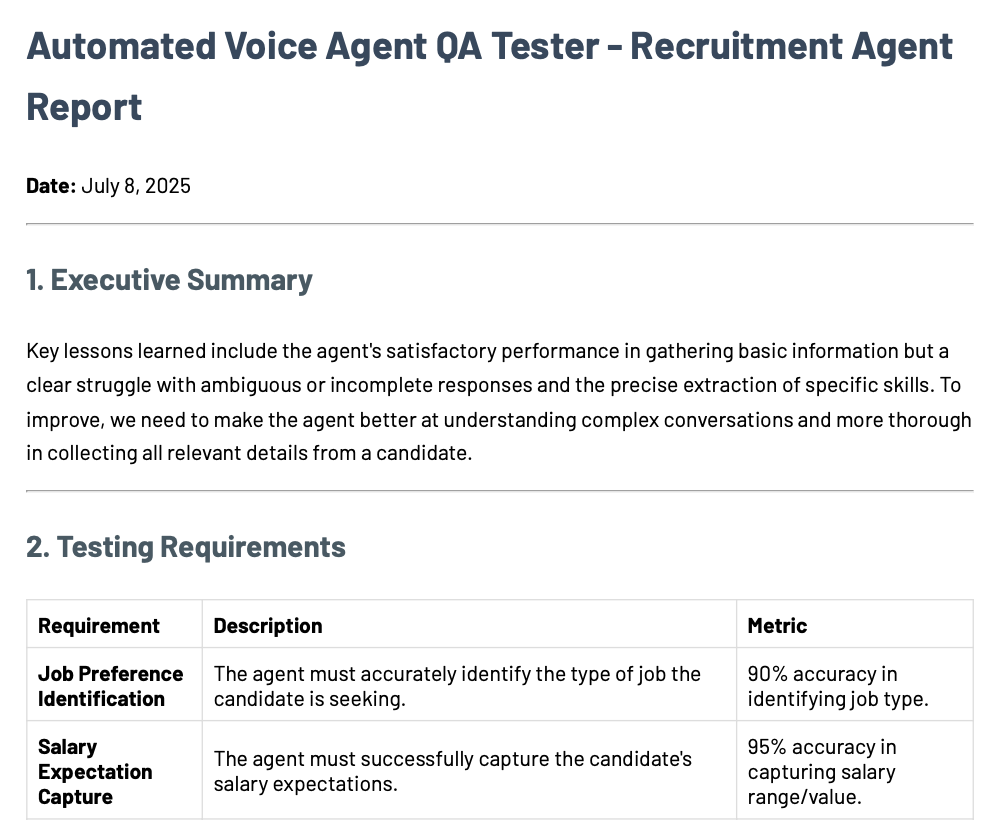This screenshot has width=996, height=820.
Task: Click the Testing Requirements heading
Action: coord(185,547)
